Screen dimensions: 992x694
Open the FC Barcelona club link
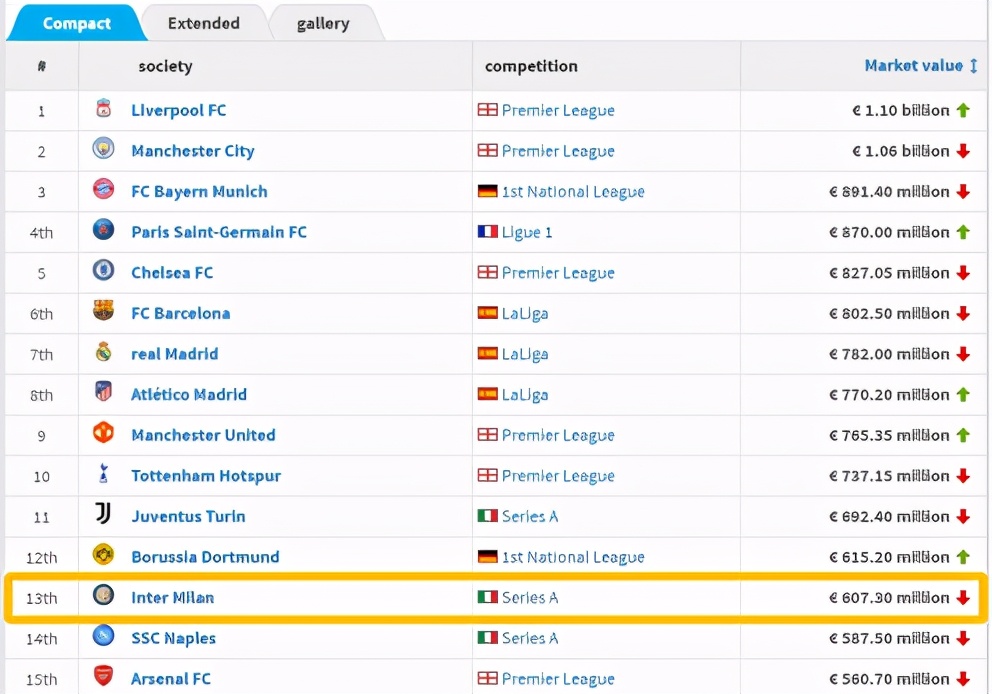(x=180, y=313)
